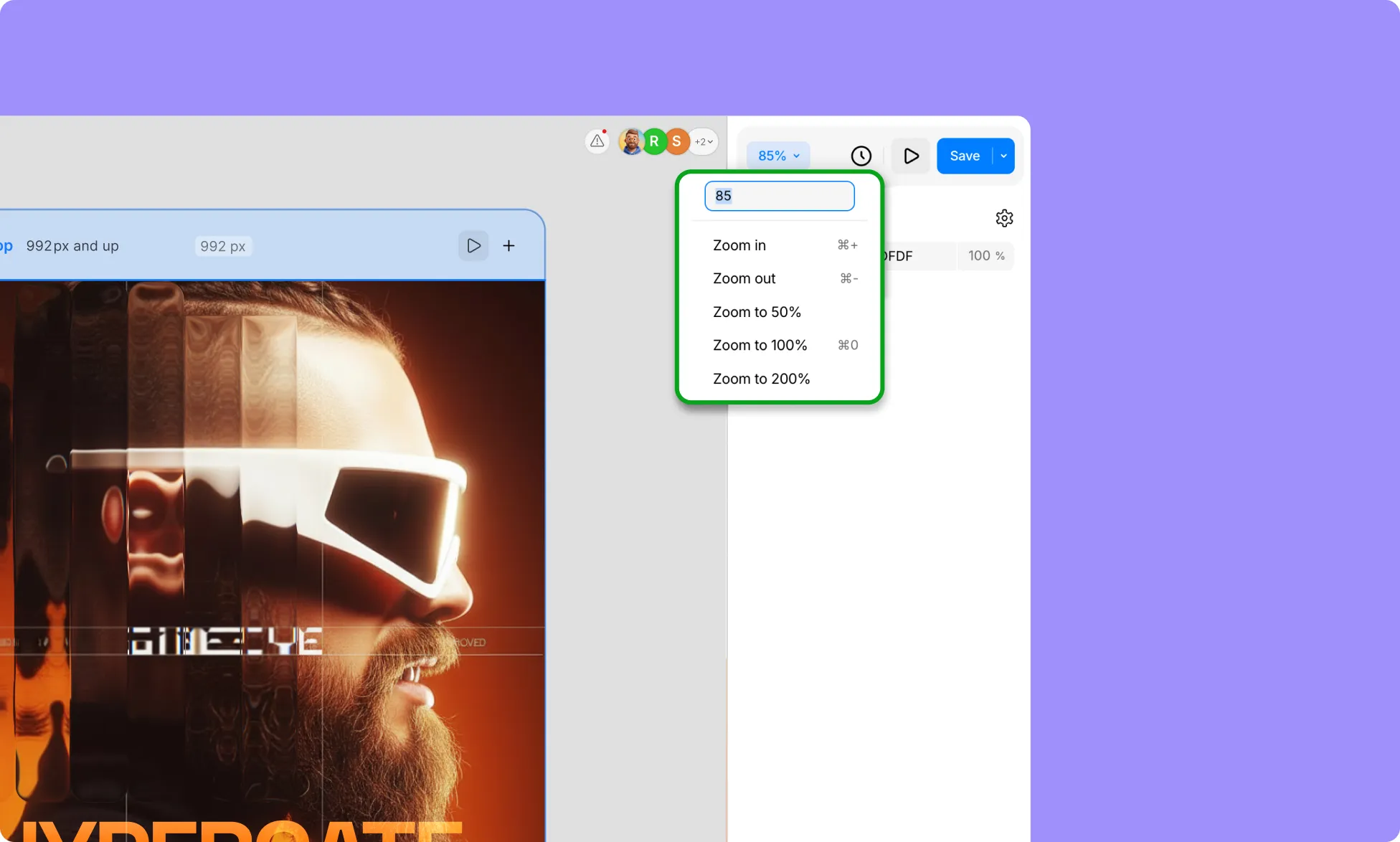Screen dimensions: 1400x842
Task: Select the sunglasses man canvas image
Action: [x=272, y=561]
